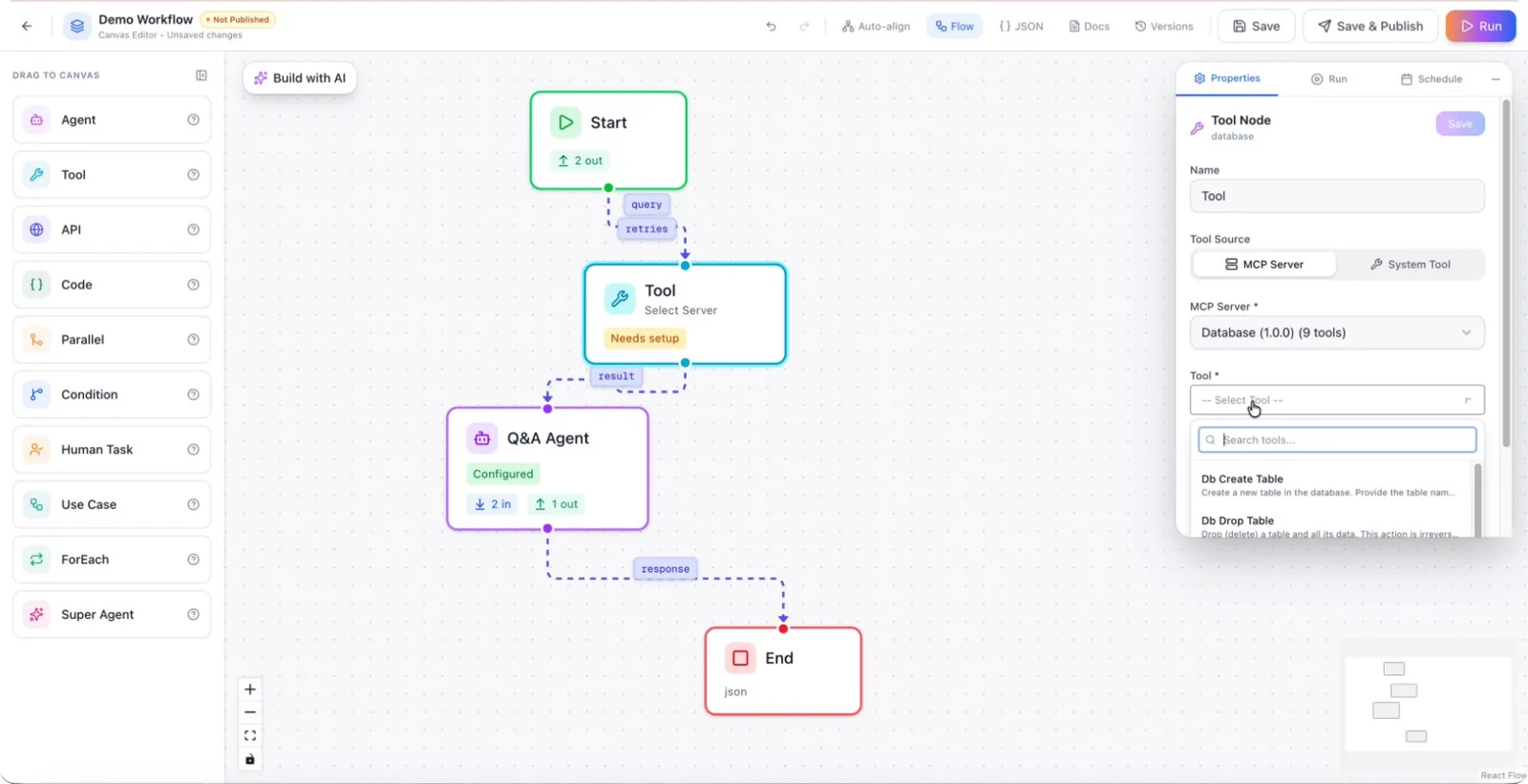The height and width of the screenshot is (784, 1528).
Task: Open the Run tab in side panel
Action: 1329,79
